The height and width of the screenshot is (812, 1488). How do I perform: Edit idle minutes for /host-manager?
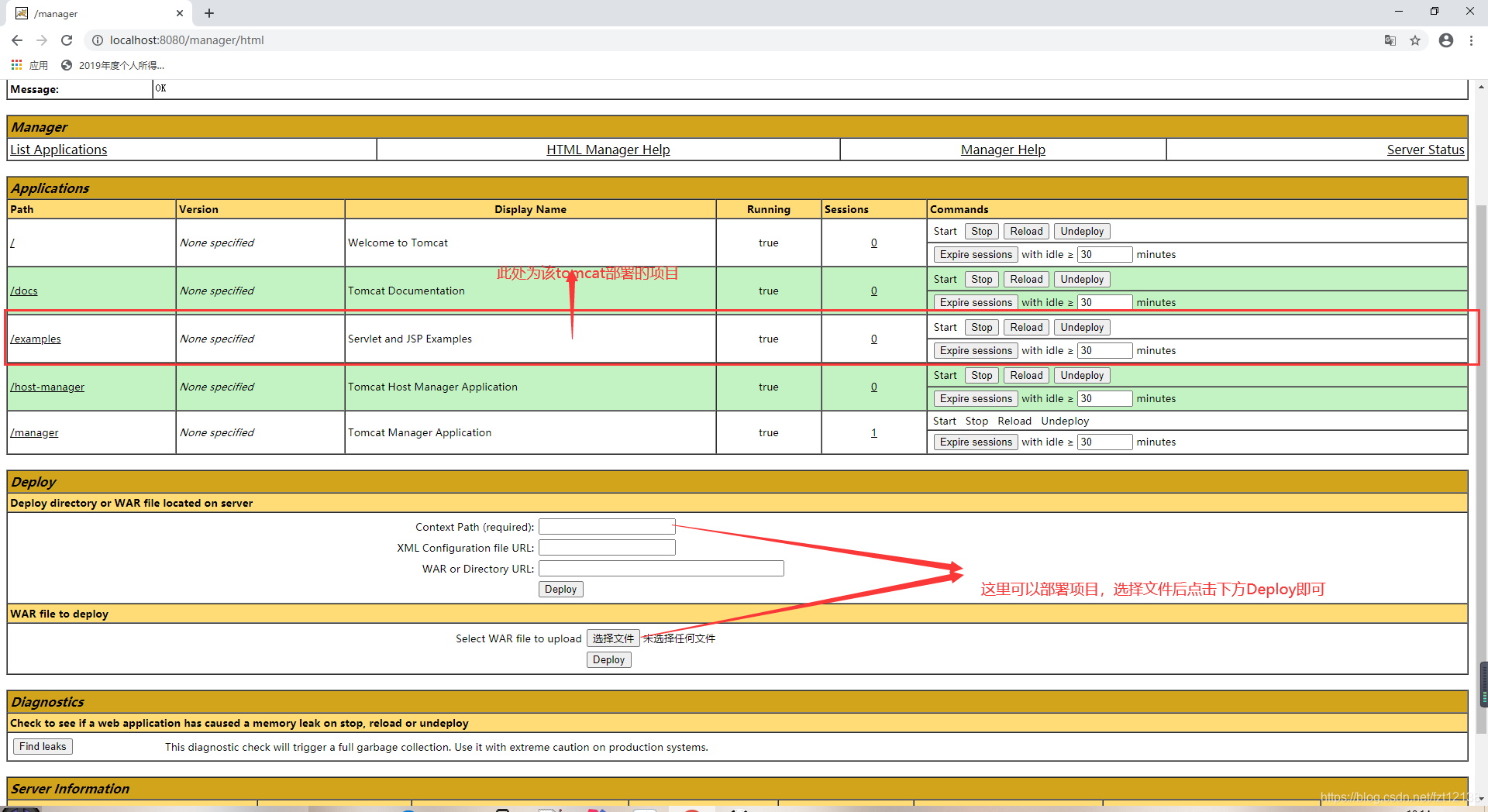[x=1104, y=398]
